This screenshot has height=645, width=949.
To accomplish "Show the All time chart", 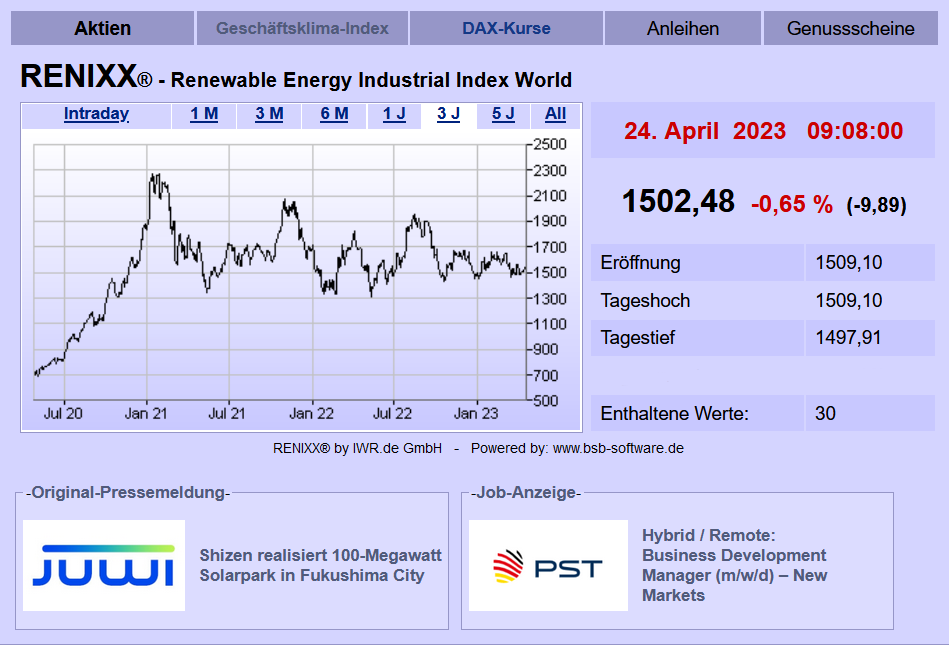I will click(556, 114).
